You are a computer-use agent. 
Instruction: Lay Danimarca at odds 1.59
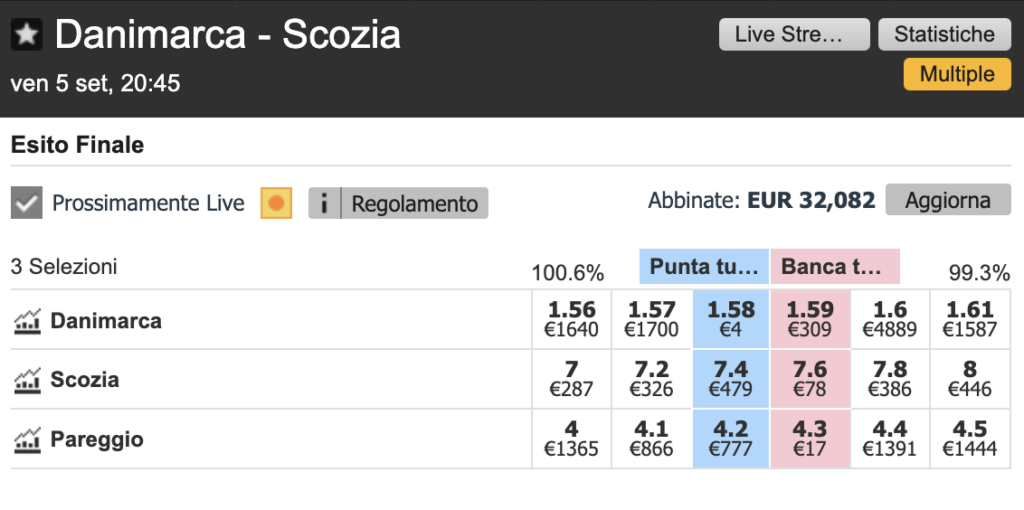tap(810, 319)
